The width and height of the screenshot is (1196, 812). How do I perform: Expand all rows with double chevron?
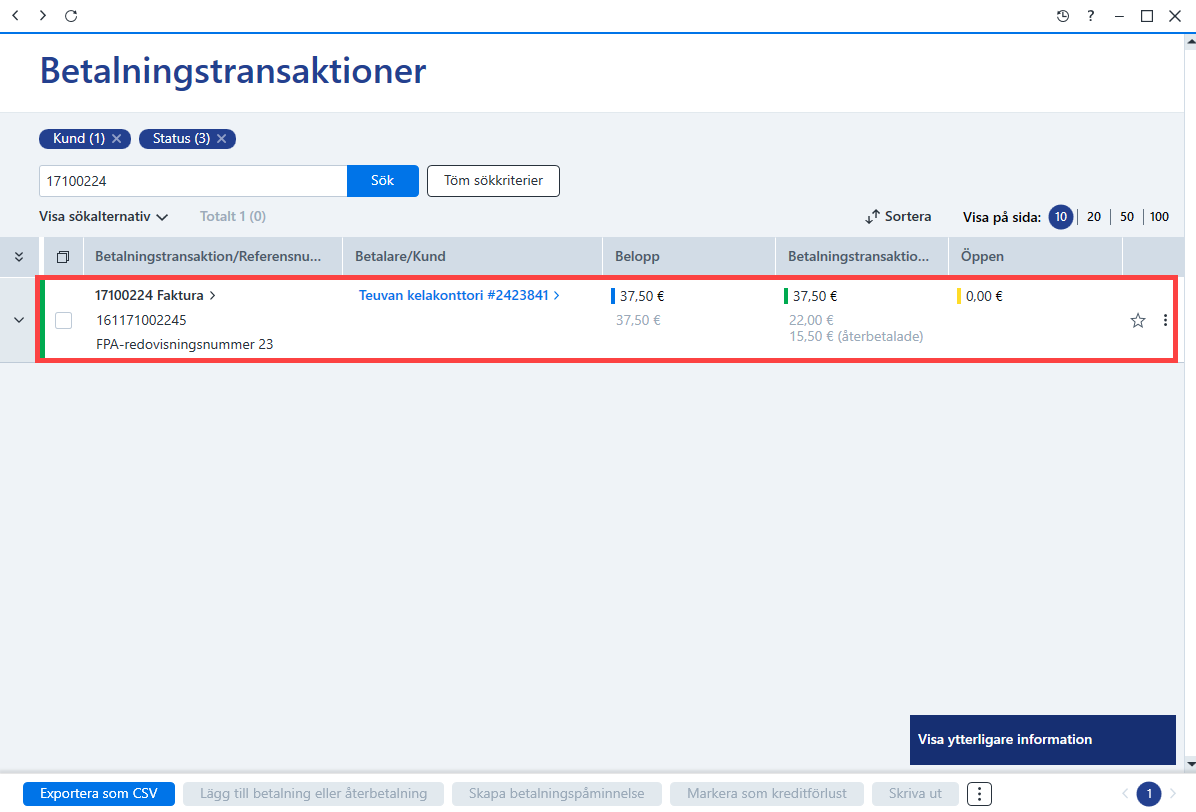tap(19, 257)
